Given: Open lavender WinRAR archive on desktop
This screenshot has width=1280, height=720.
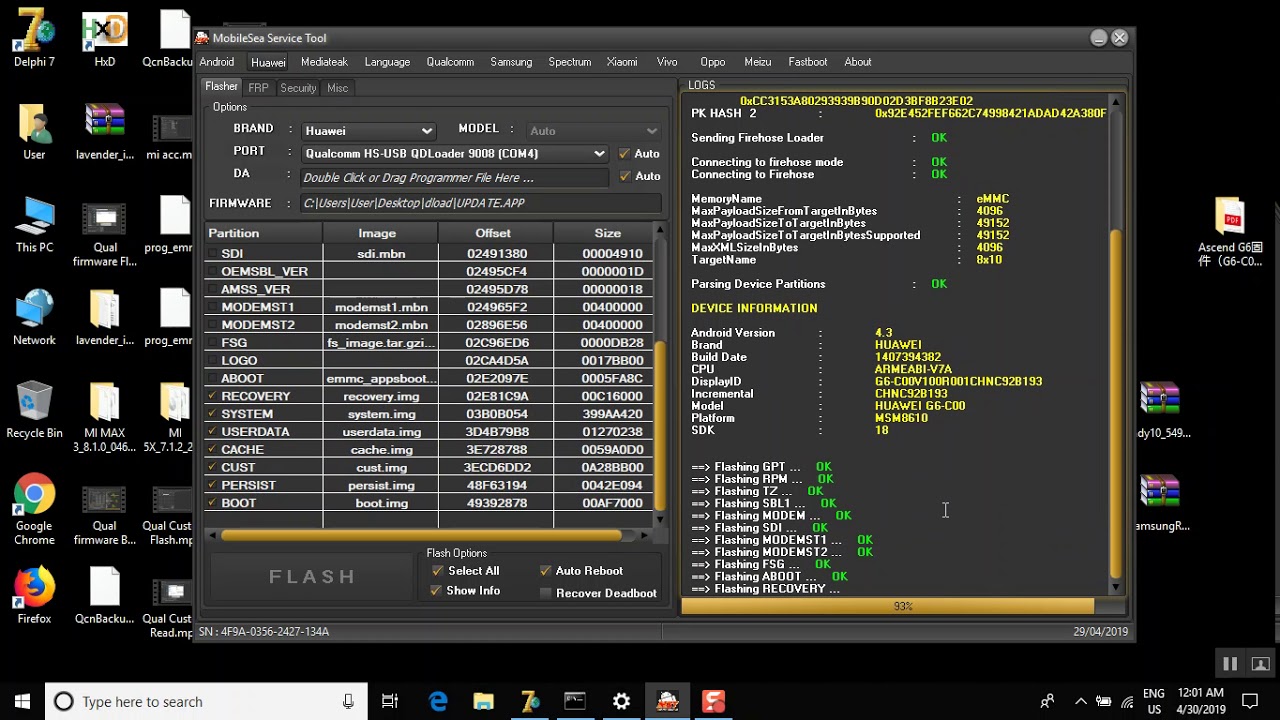Looking at the screenshot, I should pos(104,131).
